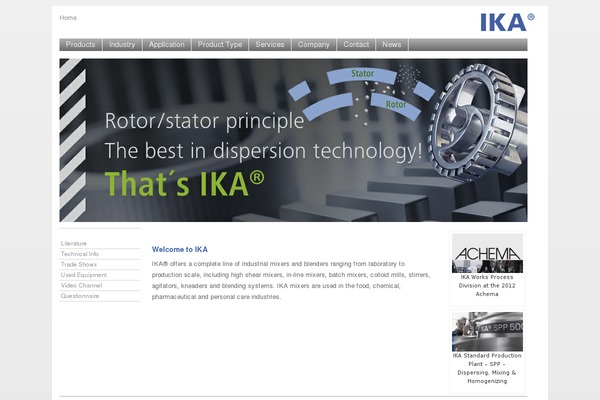Open the Home breadcrumb link
The width and height of the screenshot is (600, 400).
[x=68, y=18]
